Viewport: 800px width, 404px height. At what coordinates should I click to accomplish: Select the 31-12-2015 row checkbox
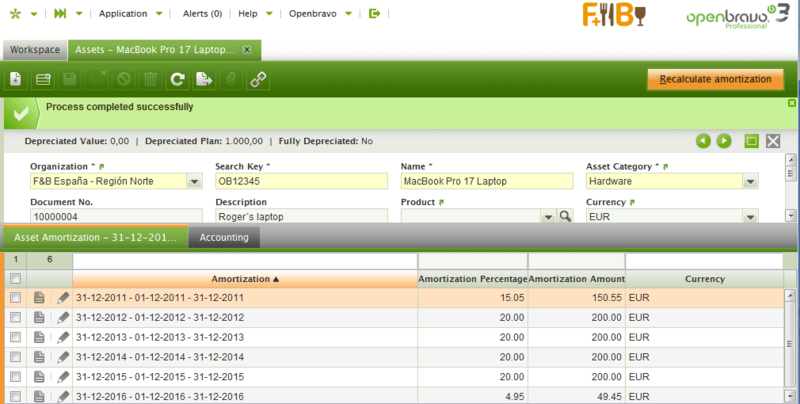(15, 377)
